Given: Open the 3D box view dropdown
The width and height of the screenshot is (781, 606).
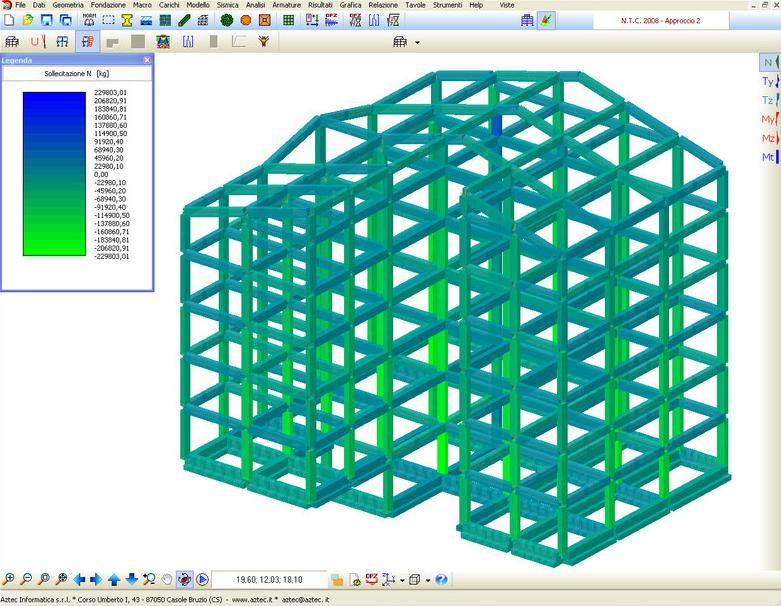Looking at the screenshot, I should 427,580.
